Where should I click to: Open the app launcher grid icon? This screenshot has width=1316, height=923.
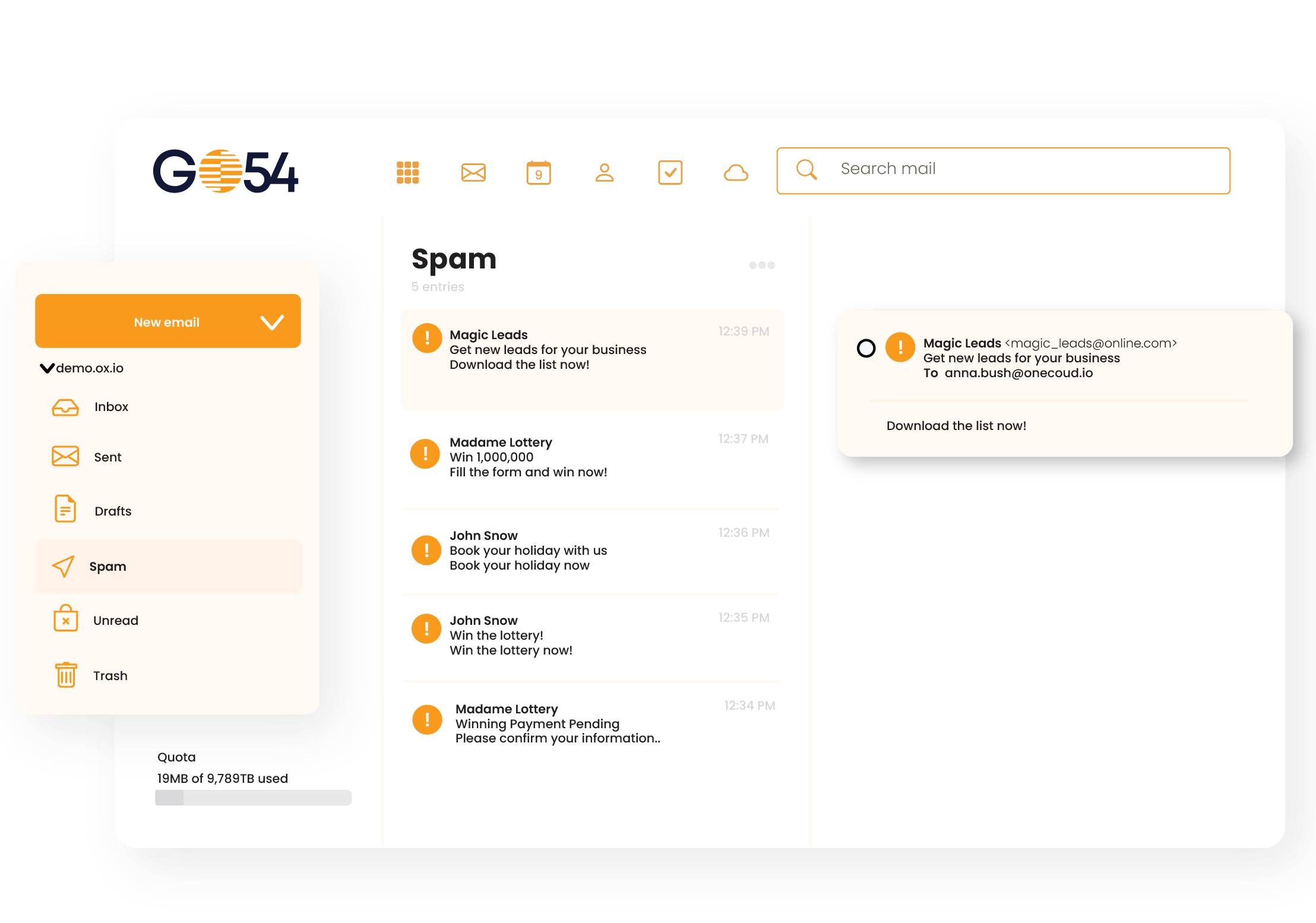407,172
